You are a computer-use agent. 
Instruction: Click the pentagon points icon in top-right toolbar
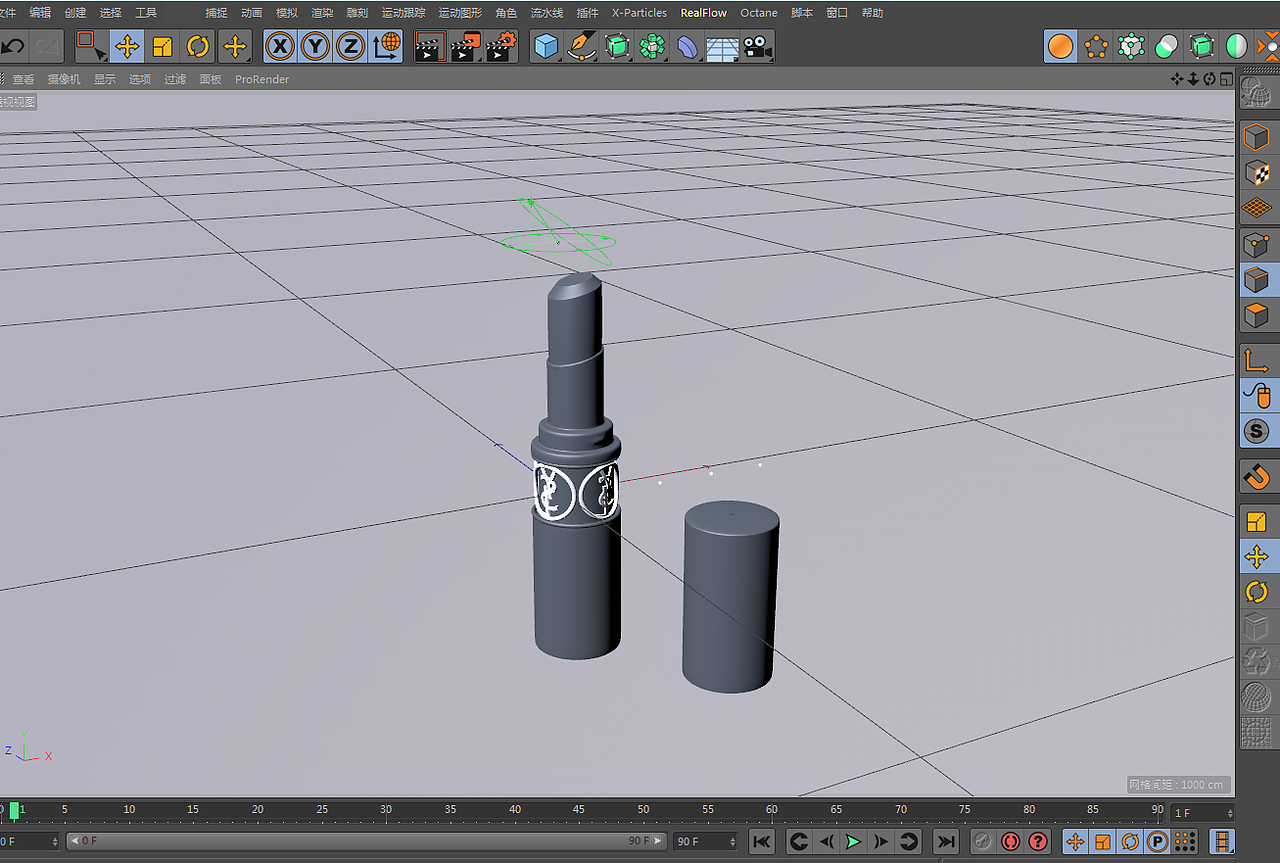coord(1097,46)
